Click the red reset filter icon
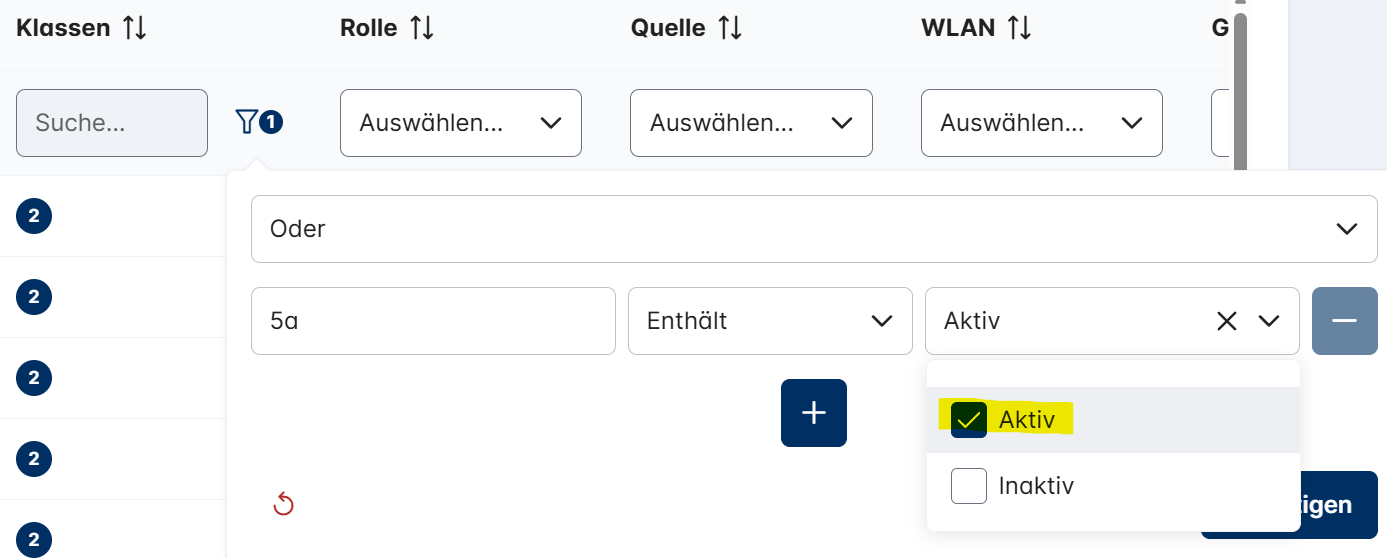Screen dimensions: 1387x558 click(x=284, y=504)
